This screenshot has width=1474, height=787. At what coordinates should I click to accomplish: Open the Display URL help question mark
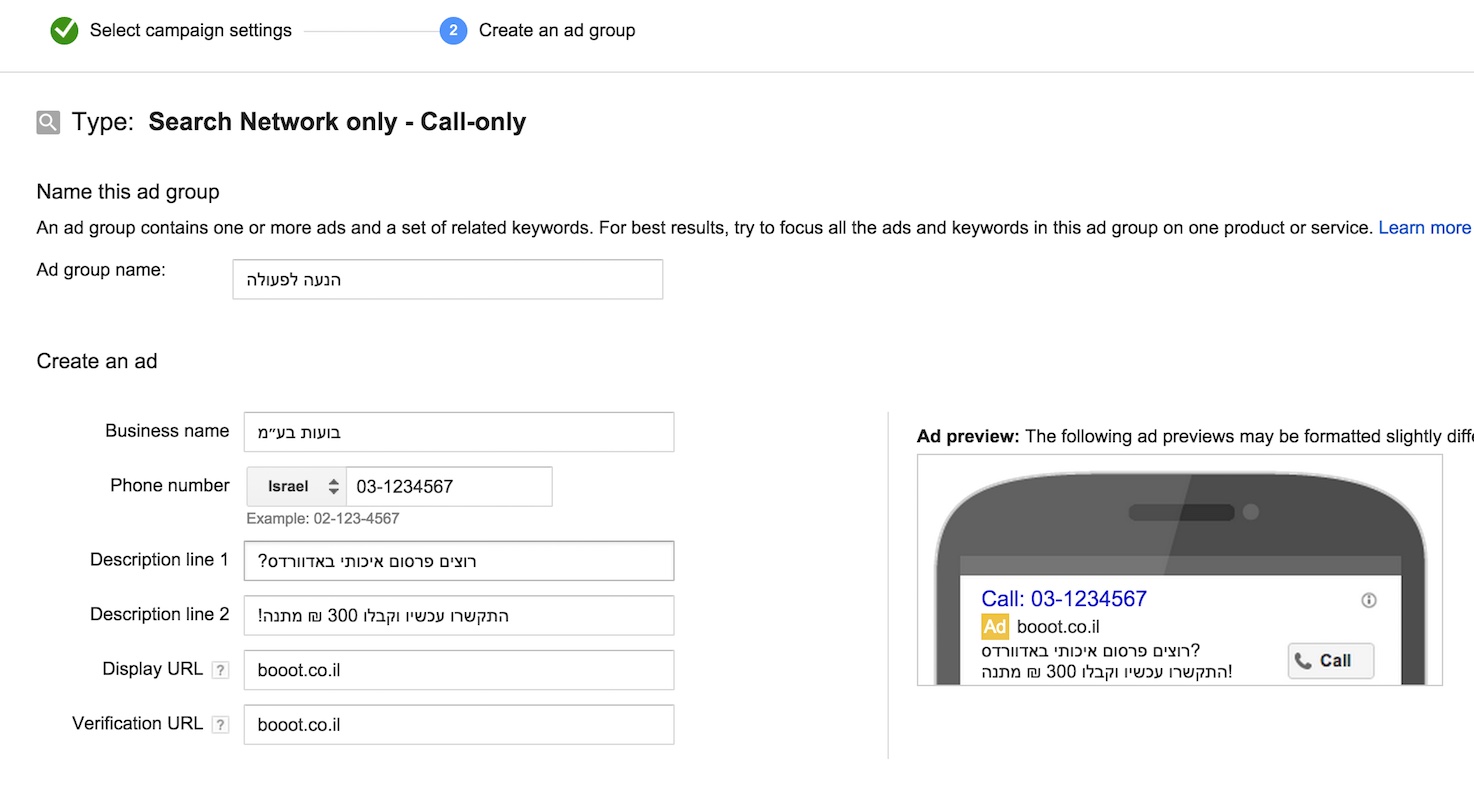point(221,670)
